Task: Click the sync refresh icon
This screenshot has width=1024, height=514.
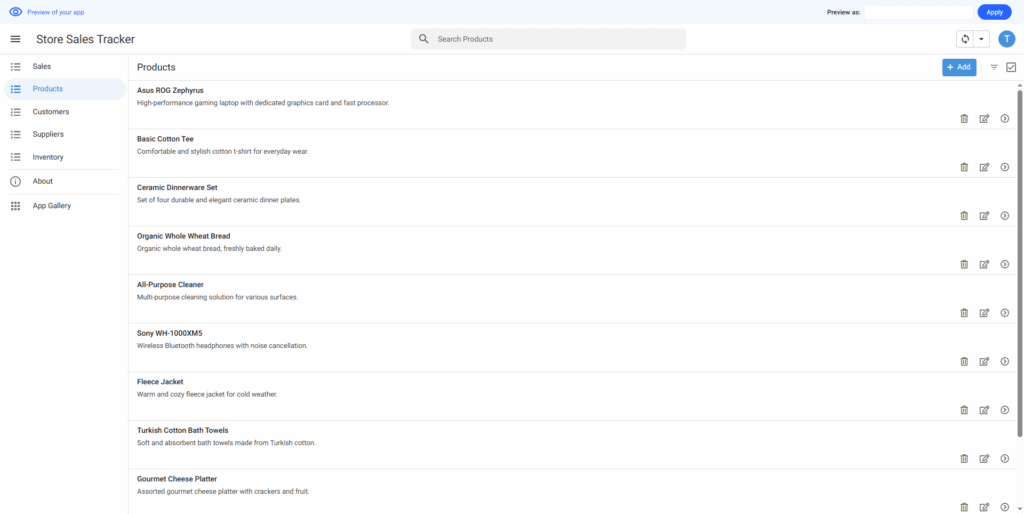Action: 965,39
